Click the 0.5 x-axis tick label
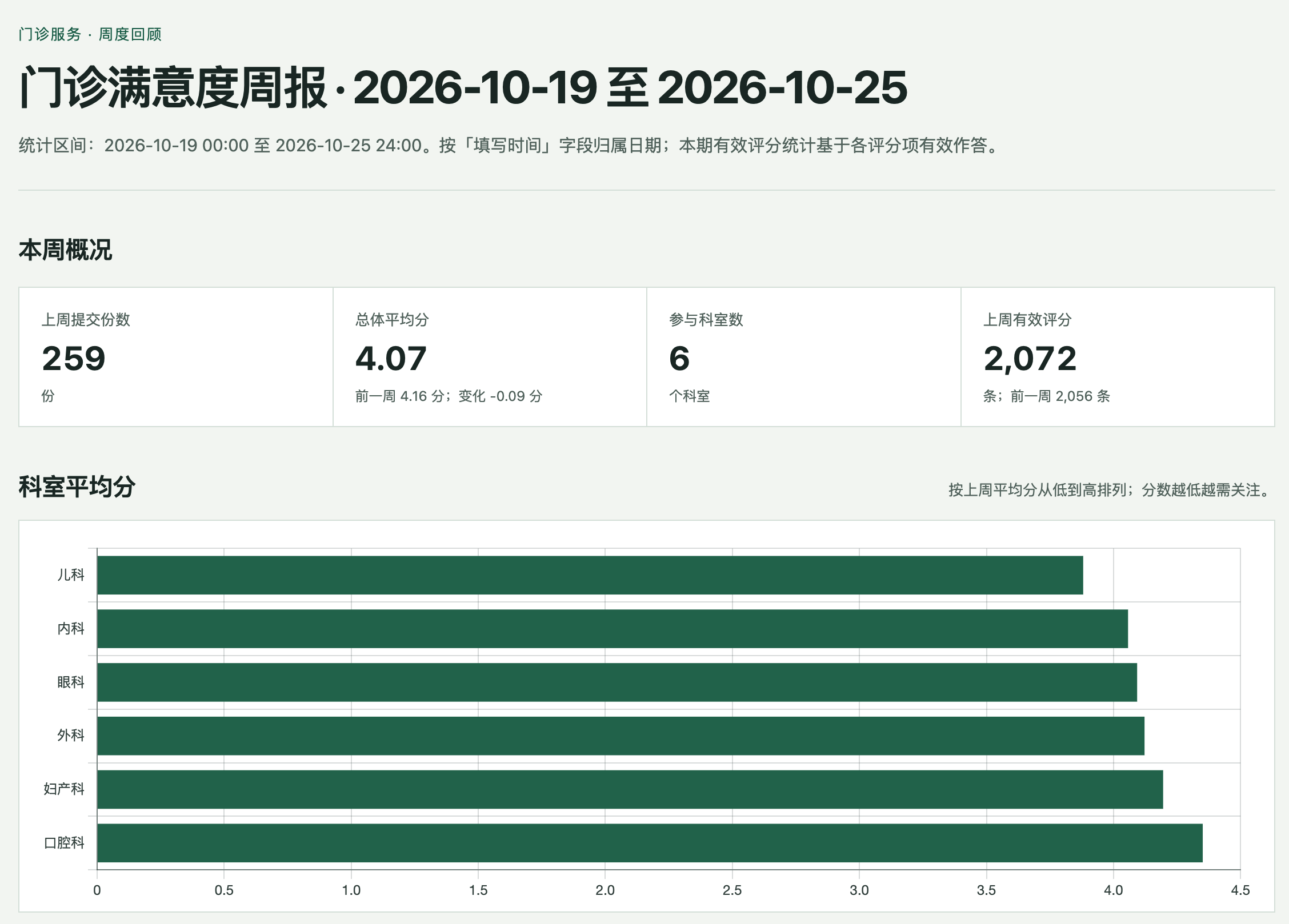1289x924 pixels. [224, 890]
